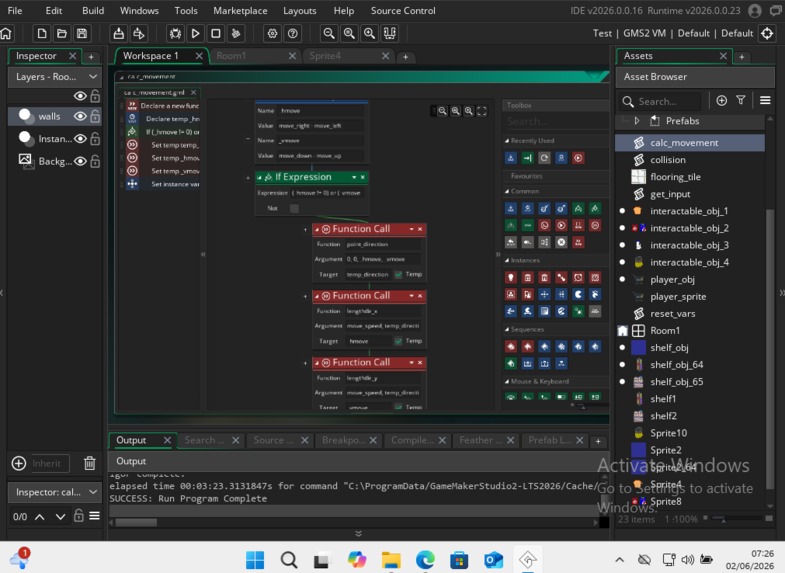
Task: Pick the first Recently Used toolbox action
Action: point(511,158)
